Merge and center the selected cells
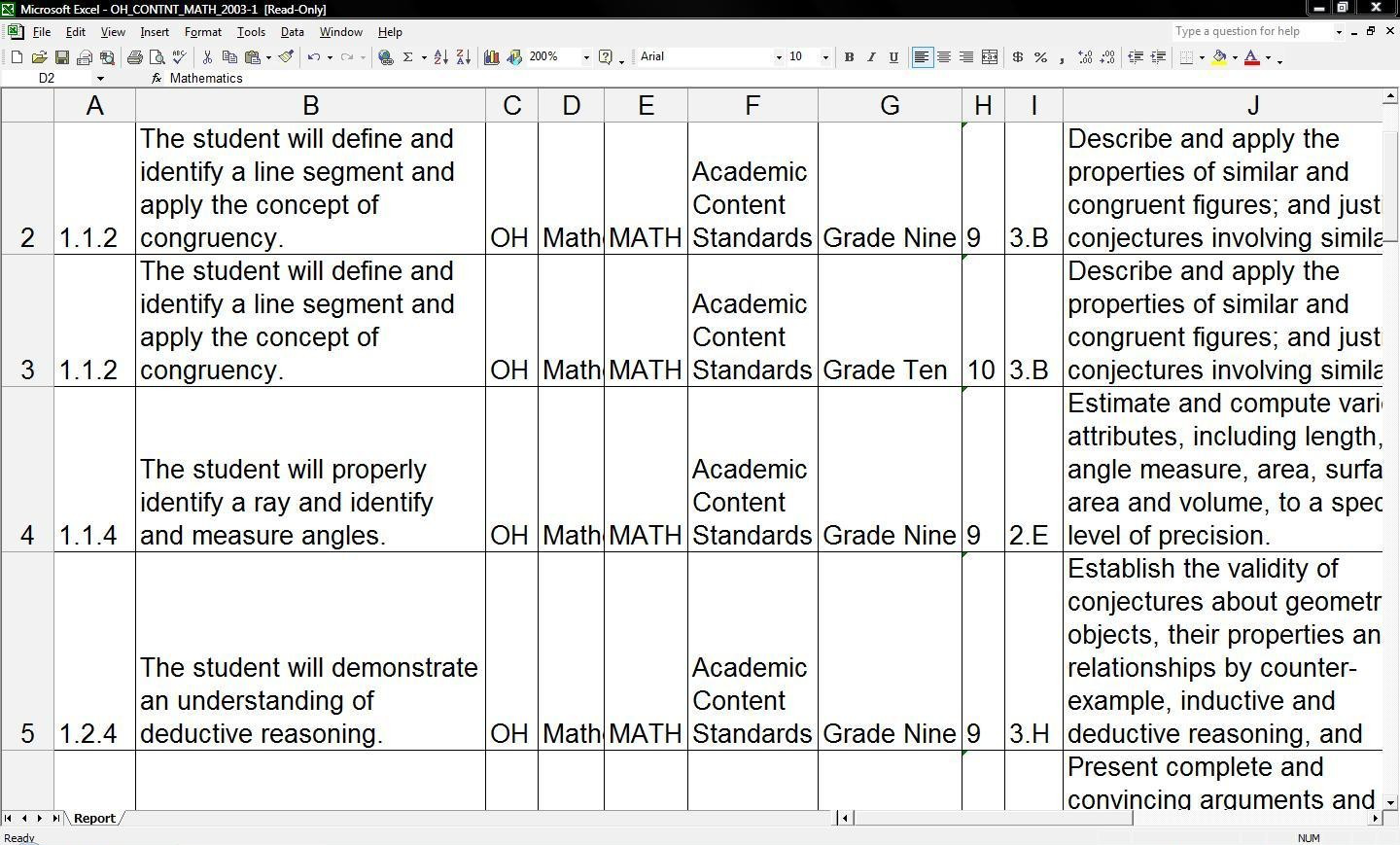1400x845 pixels. pos(990,57)
